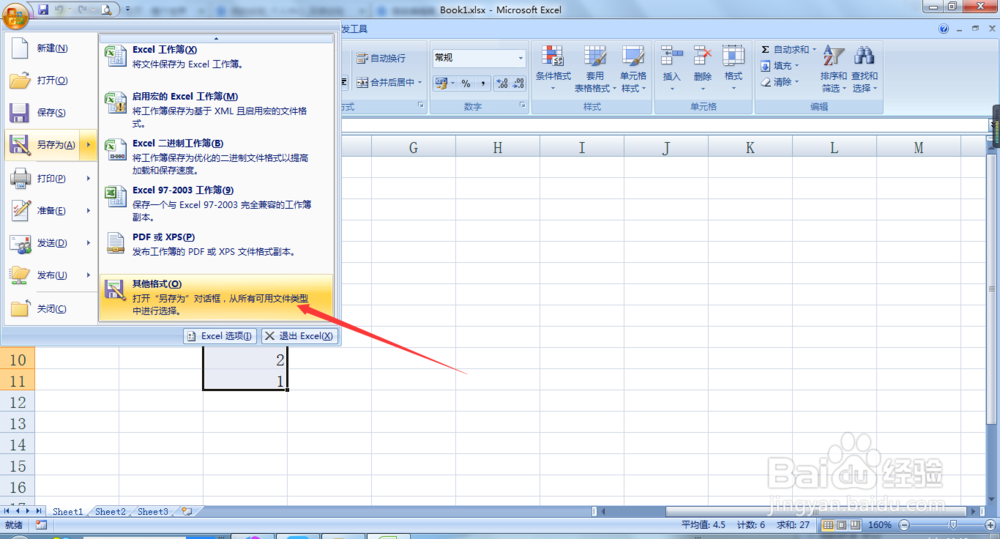Click the 160% zoom level

[x=879, y=525]
